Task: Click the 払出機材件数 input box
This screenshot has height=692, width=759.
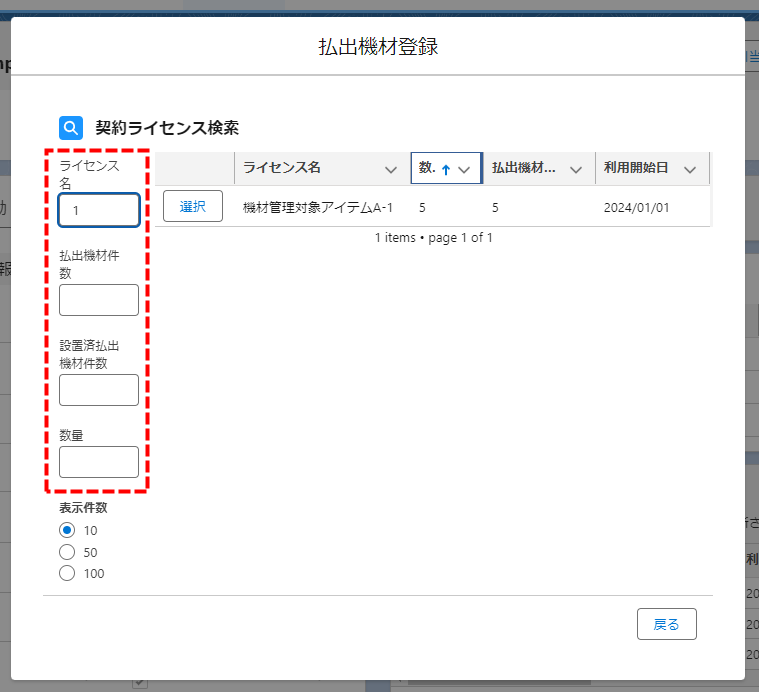Action: 99,300
